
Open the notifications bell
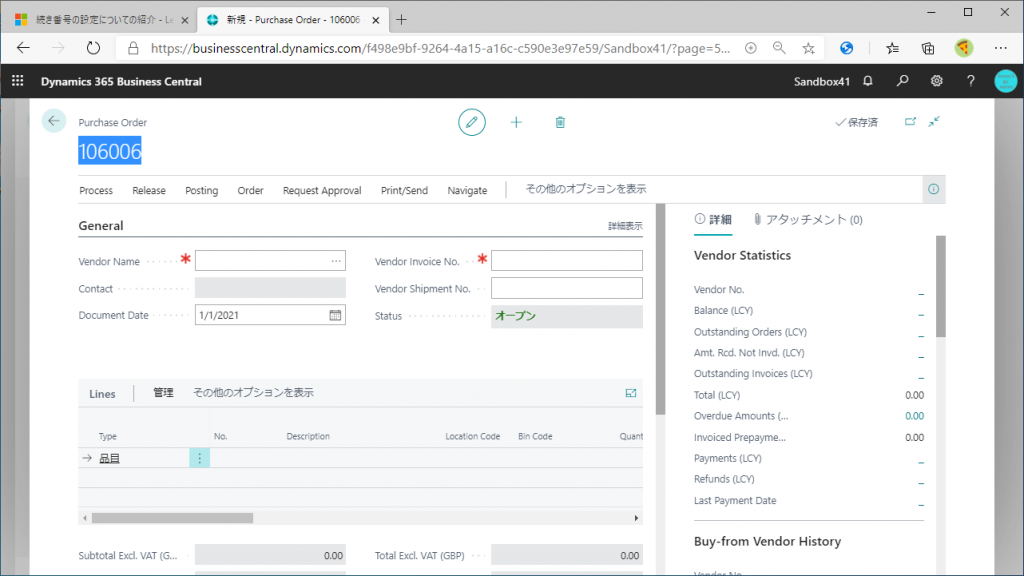(868, 81)
